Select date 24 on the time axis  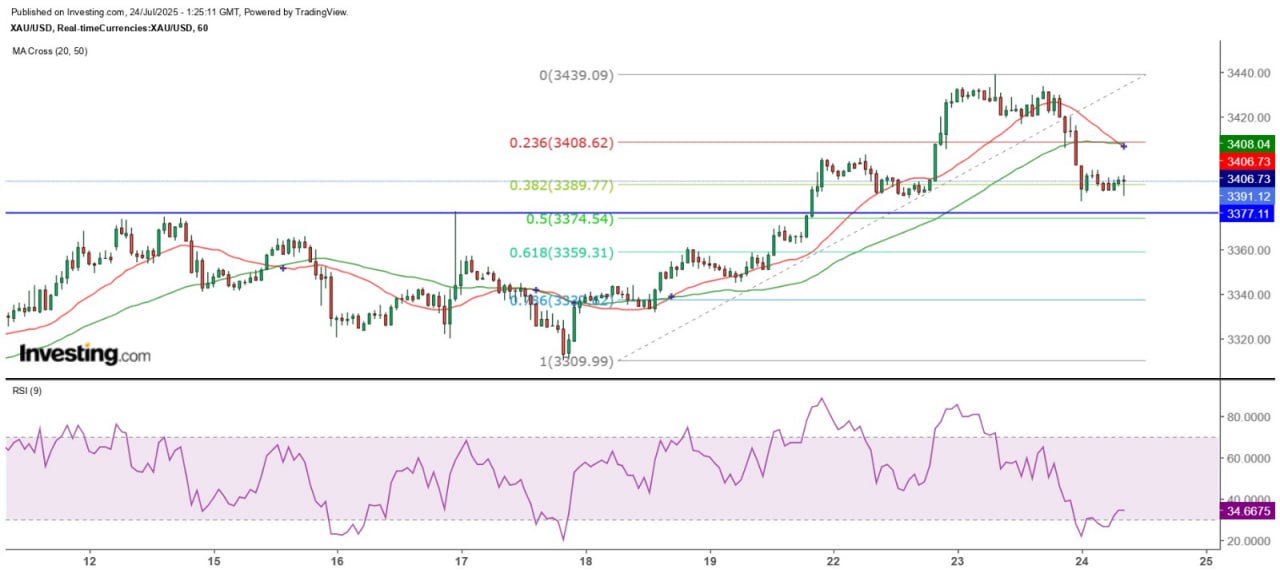(1081, 559)
